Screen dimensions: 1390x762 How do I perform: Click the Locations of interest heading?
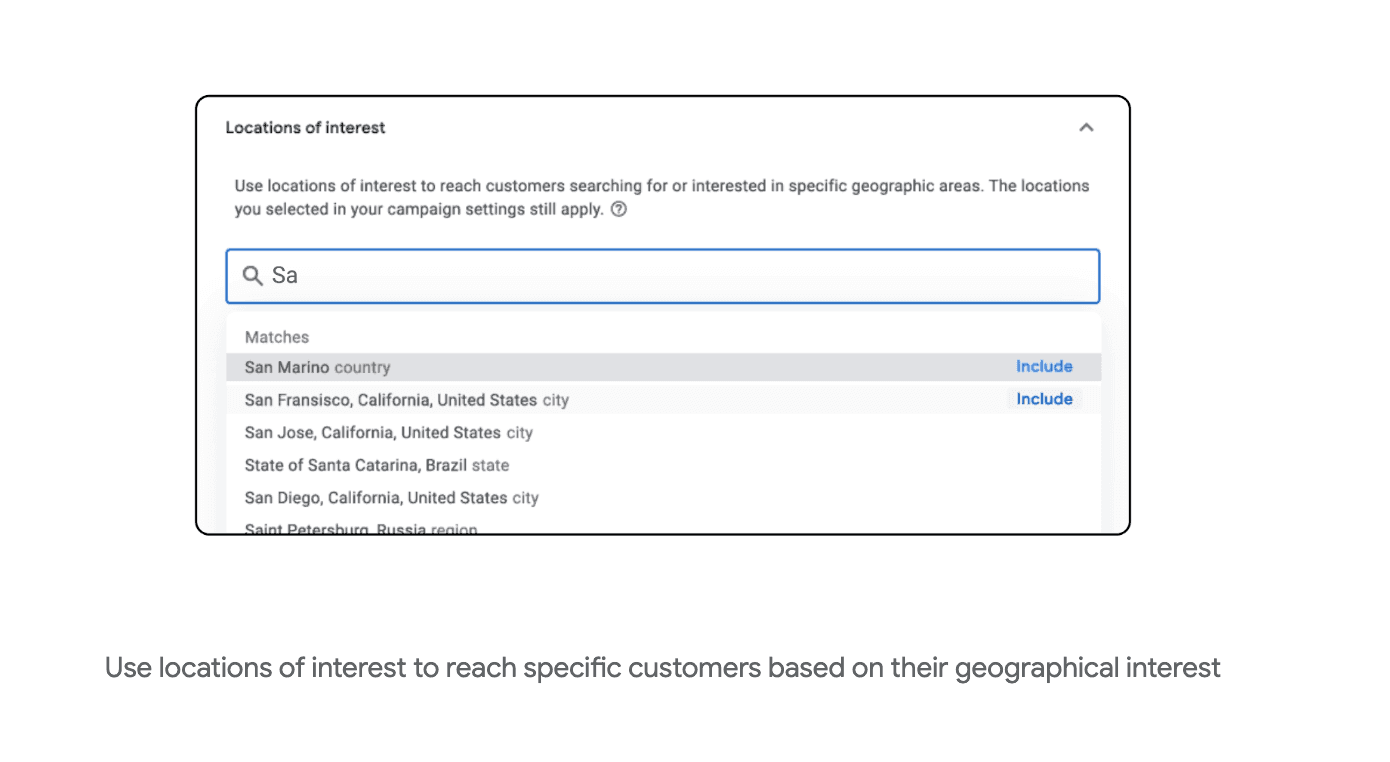[x=305, y=128]
